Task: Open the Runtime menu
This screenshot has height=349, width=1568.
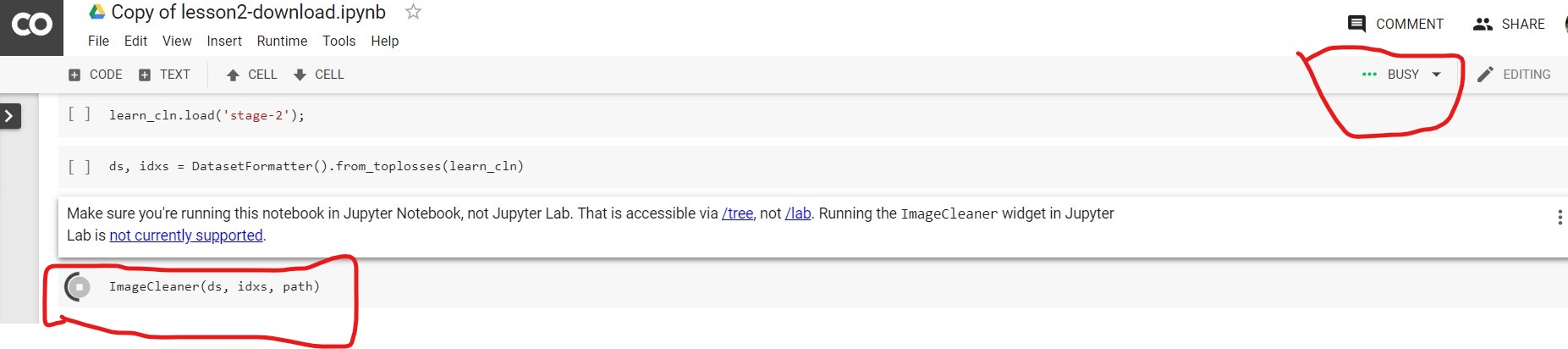Action: coord(282,41)
